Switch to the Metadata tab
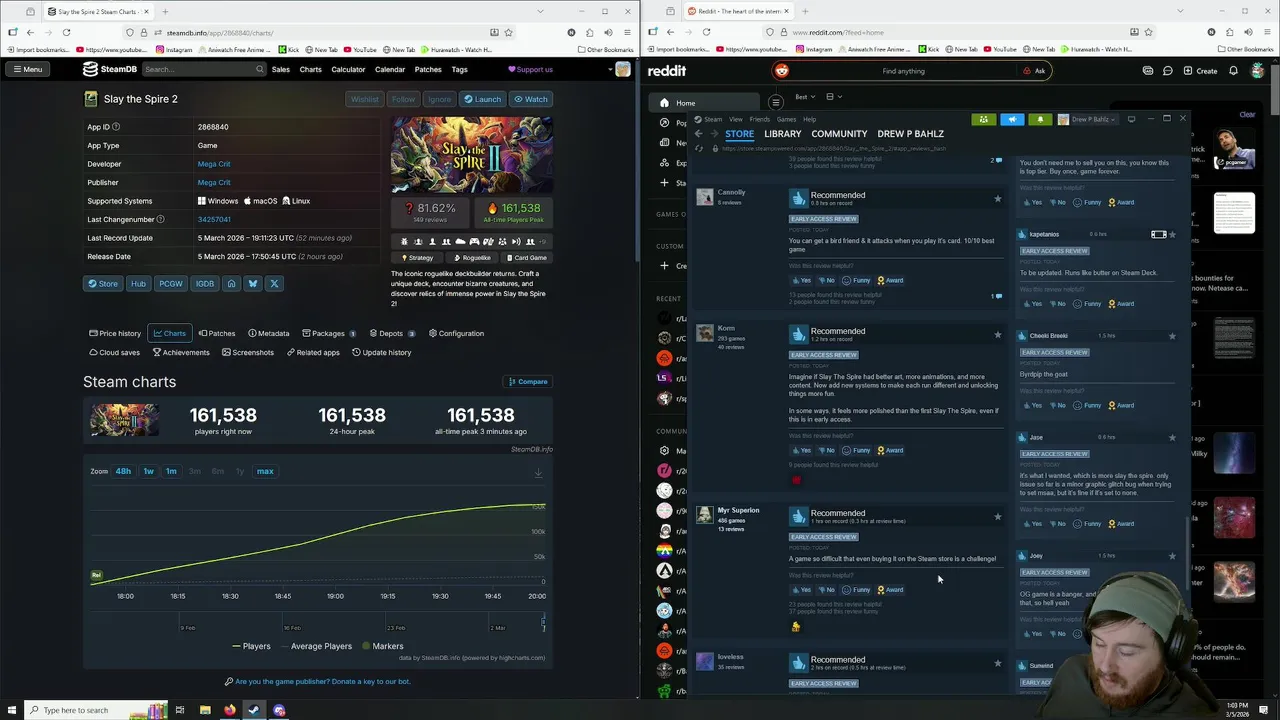 pyautogui.click(x=268, y=333)
